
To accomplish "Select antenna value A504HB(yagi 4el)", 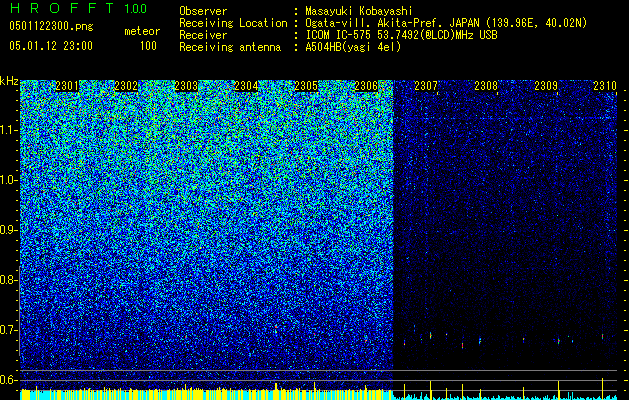I will (x=353, y=47).
